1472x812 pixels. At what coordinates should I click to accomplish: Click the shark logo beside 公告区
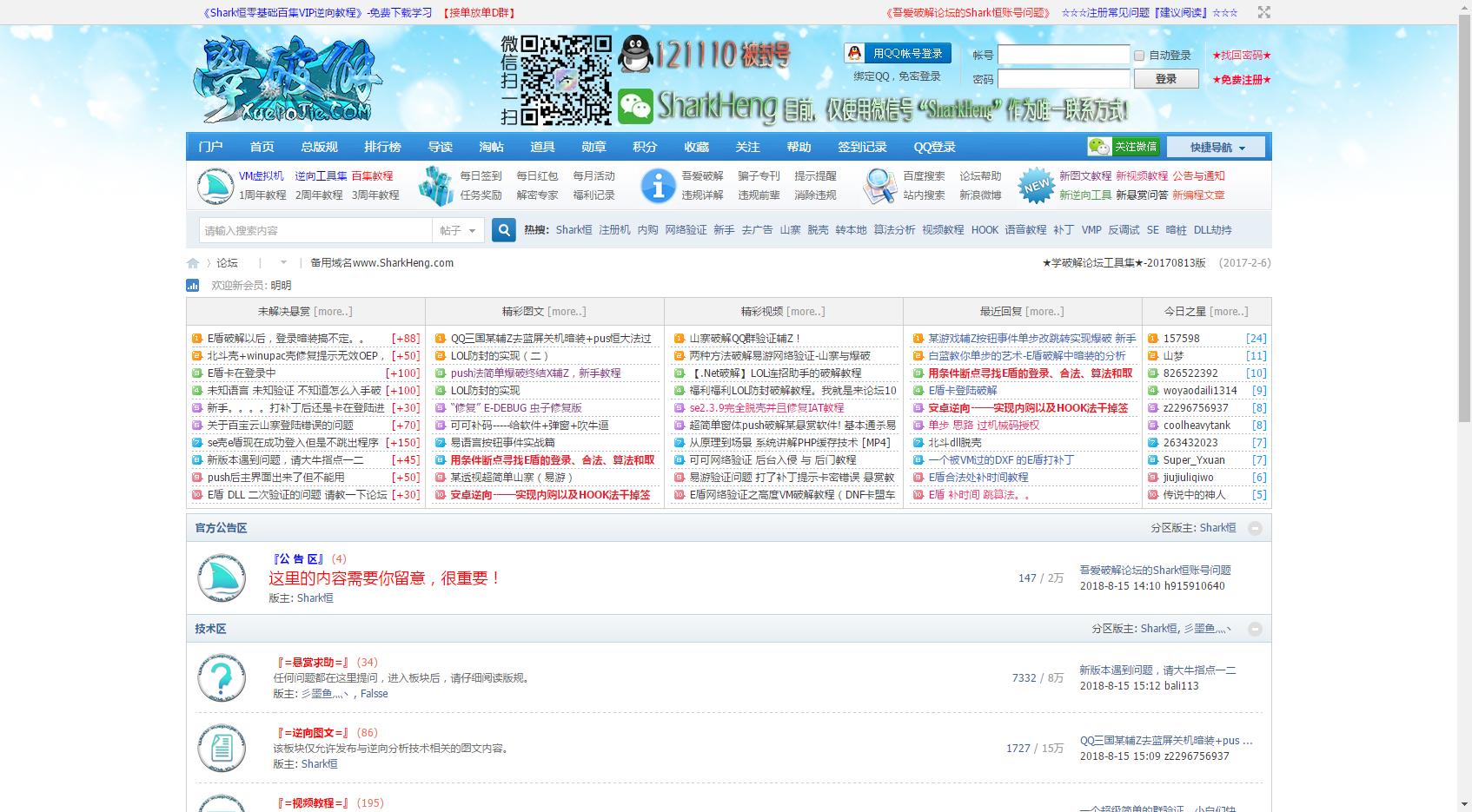222,578
